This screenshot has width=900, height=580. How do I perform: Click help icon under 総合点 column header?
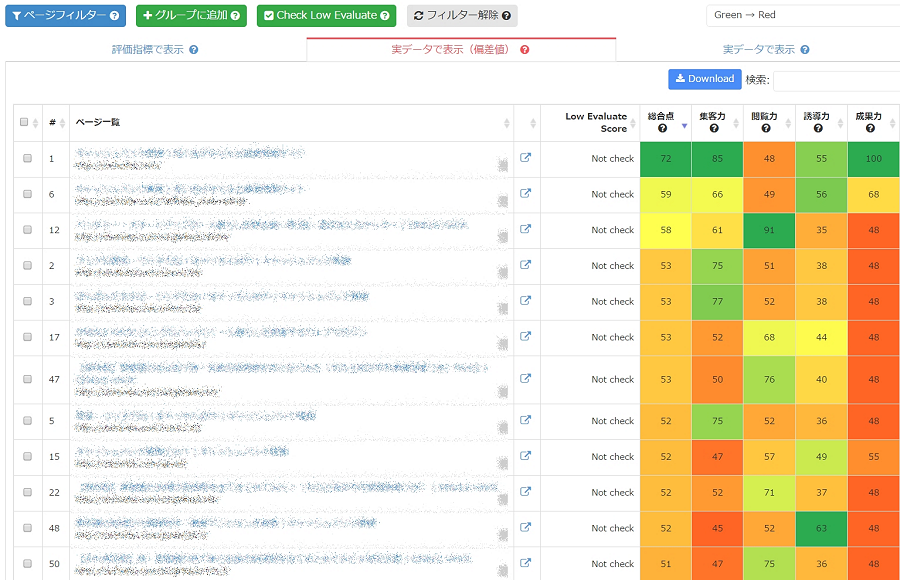point(662,128)
